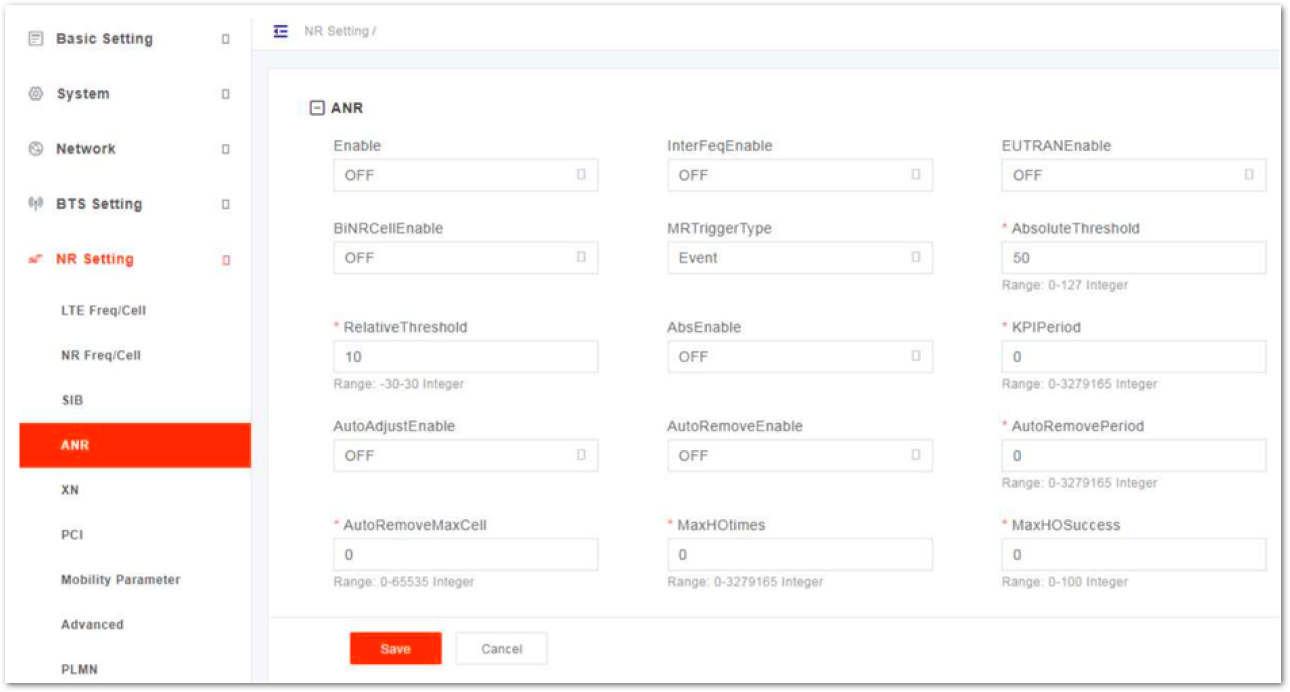This screenshot has height=692, width=1290.
Task: Open the InterFeqEnable dropdown
Action: coord(800,175)
